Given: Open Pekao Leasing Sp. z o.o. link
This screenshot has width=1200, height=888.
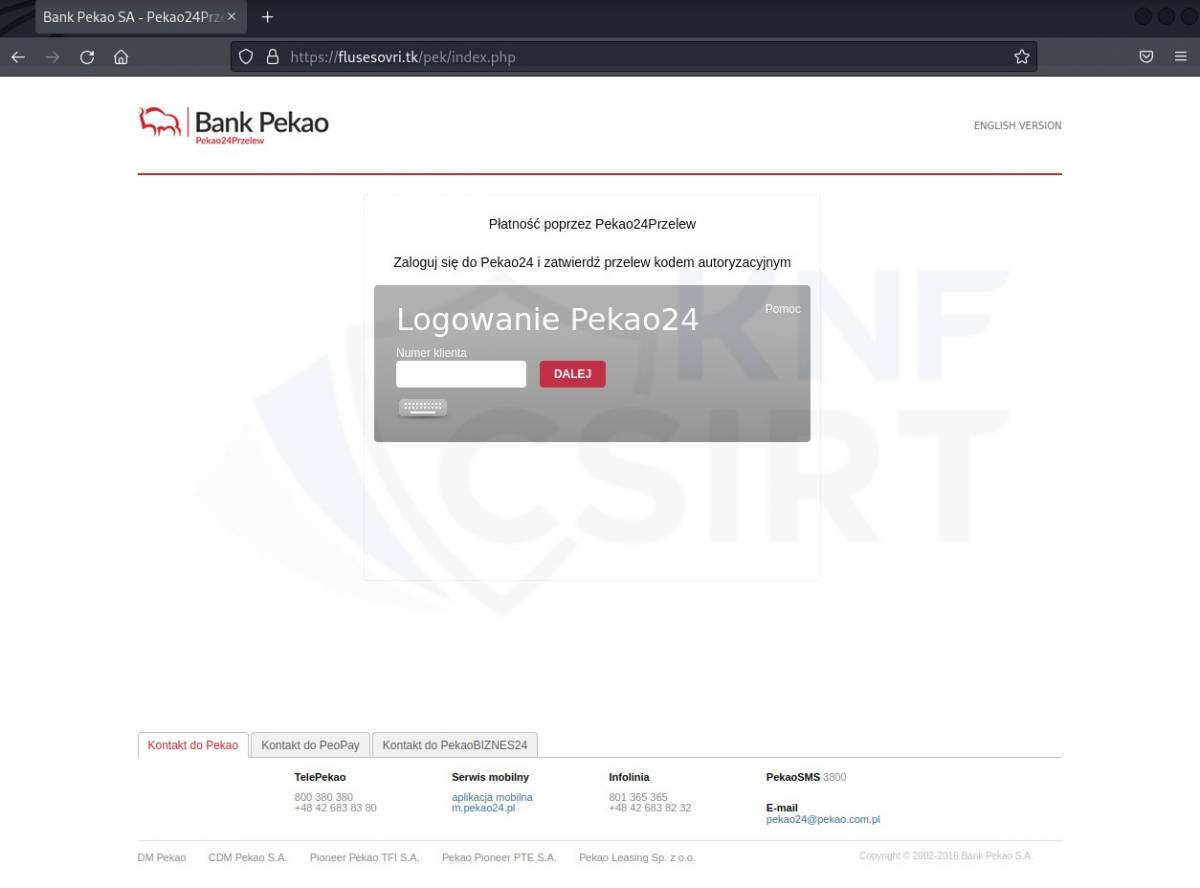Looking at the screenshot, I should 637,858.
